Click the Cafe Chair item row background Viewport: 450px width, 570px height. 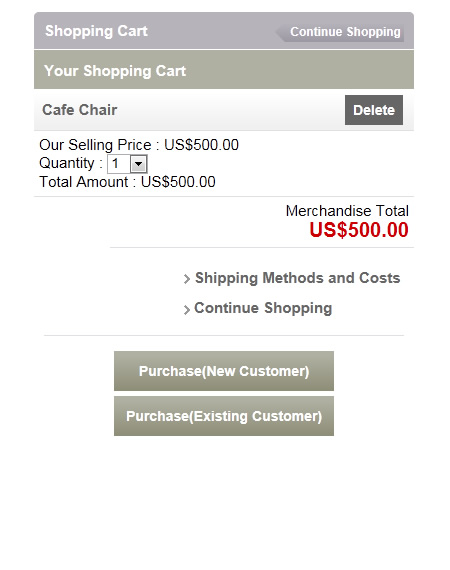[x=224, y=110]
